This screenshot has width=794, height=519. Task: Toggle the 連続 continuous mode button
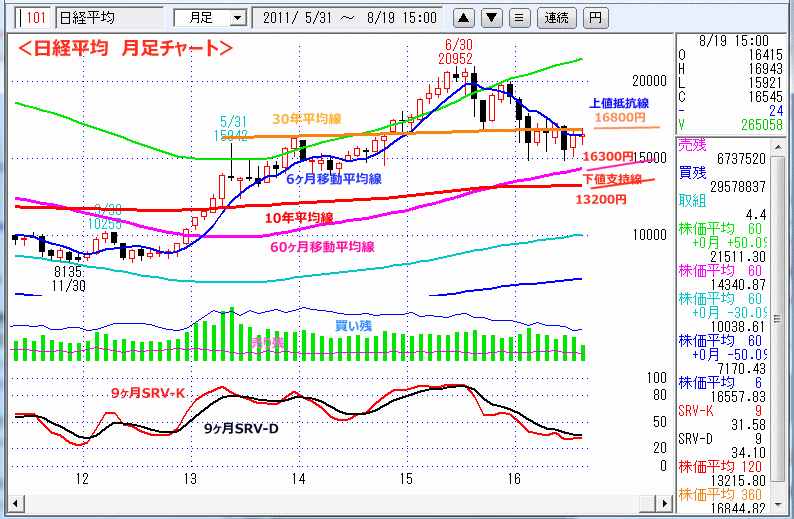point(555,18)
